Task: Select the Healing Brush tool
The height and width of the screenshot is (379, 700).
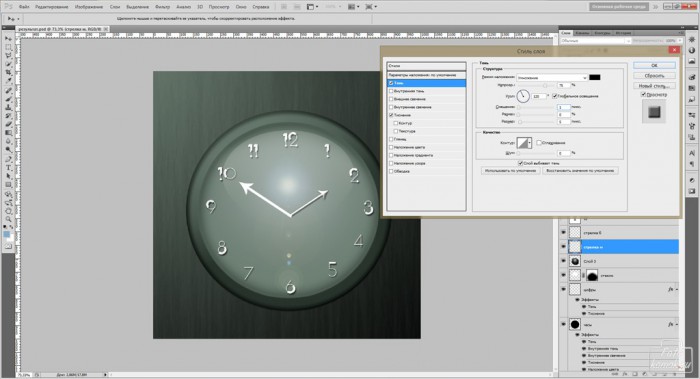Action: [8, 91]
